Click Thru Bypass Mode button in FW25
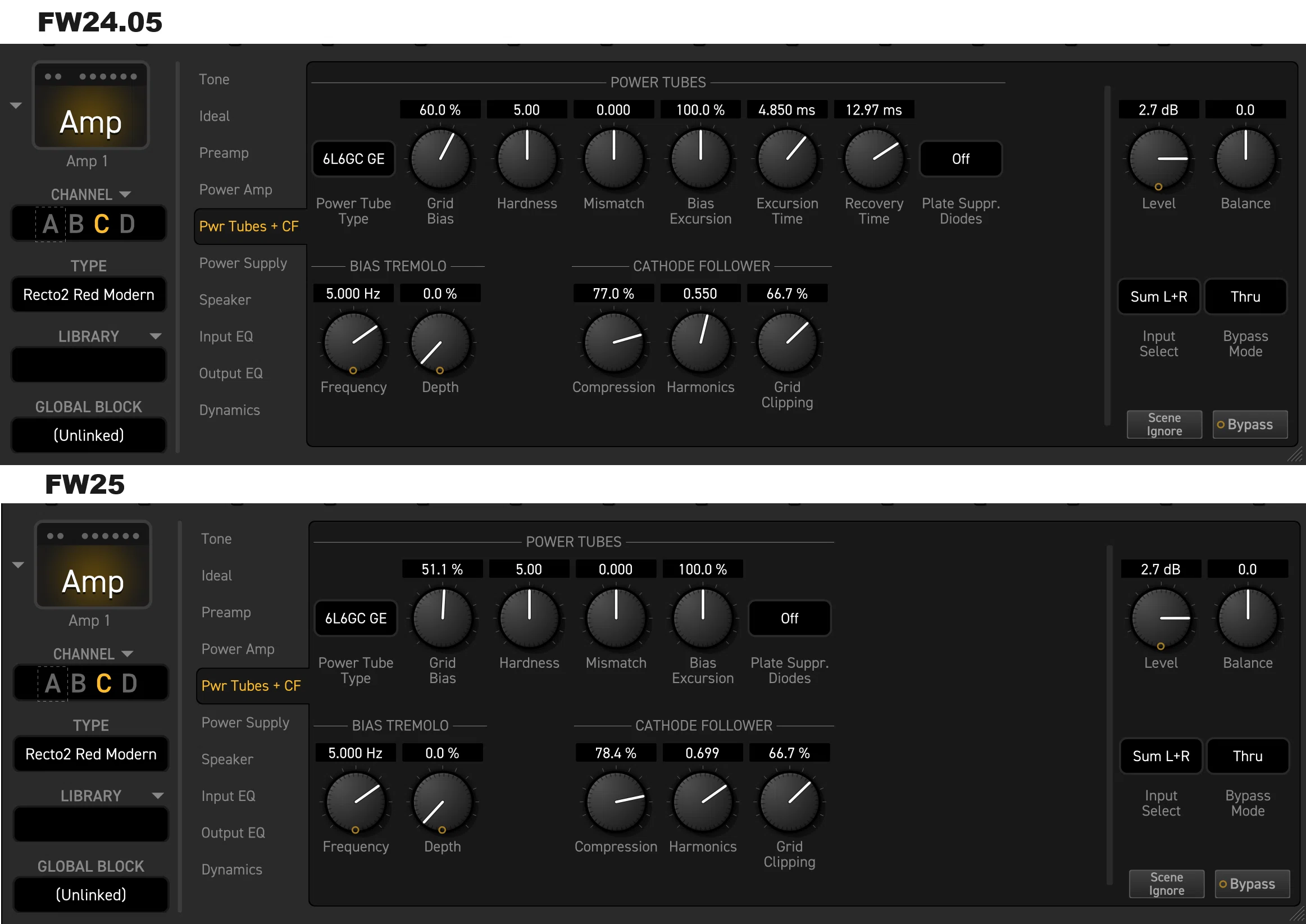Viewport: 1306px width, 924px height. [x=1248, y=755]
